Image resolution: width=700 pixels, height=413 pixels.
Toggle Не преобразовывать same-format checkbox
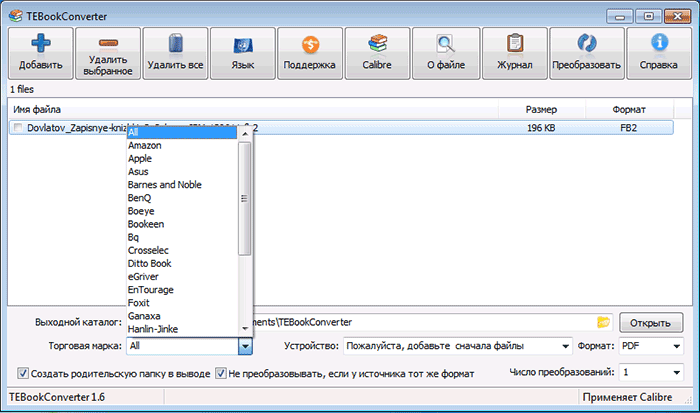(x=221, y=373)
